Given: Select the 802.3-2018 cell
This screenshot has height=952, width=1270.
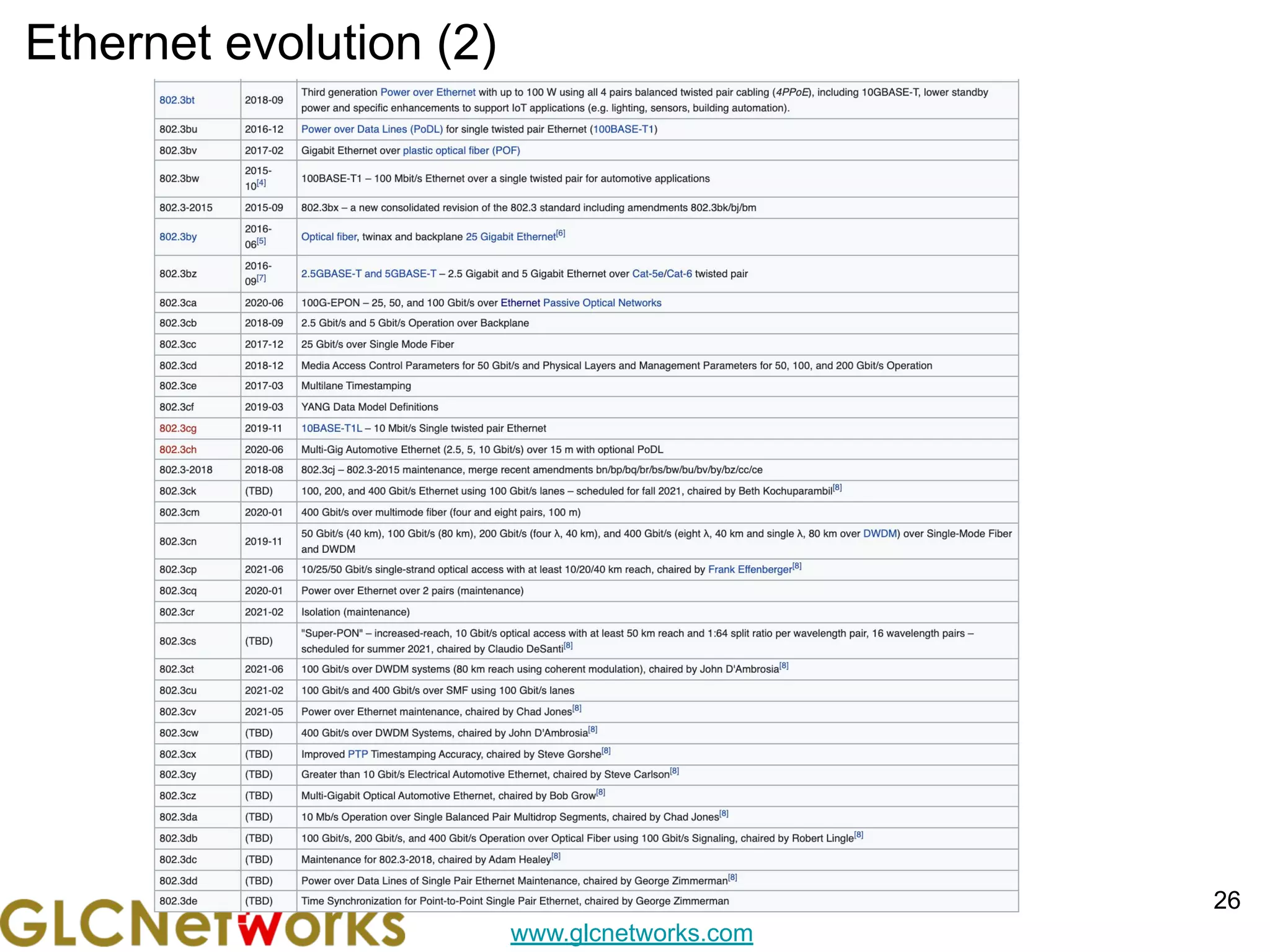Looking at the screenshot, I should (x=197, y=470).
